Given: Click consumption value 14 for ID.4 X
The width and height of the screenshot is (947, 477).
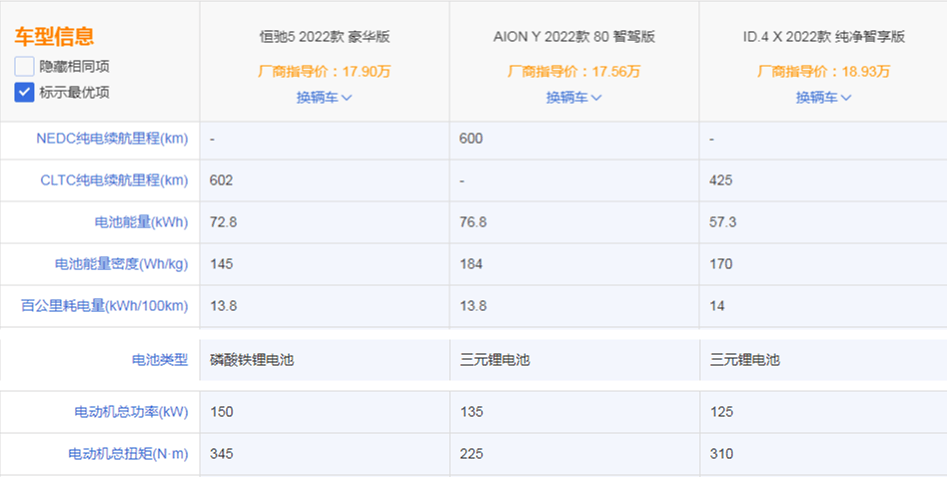Looking at the screenshot, I should [717, 306].
